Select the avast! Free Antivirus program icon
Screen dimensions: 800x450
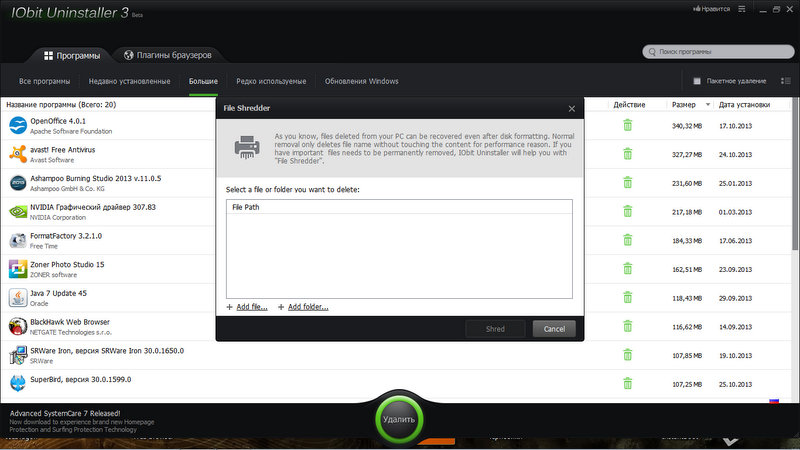click(18, 154)
